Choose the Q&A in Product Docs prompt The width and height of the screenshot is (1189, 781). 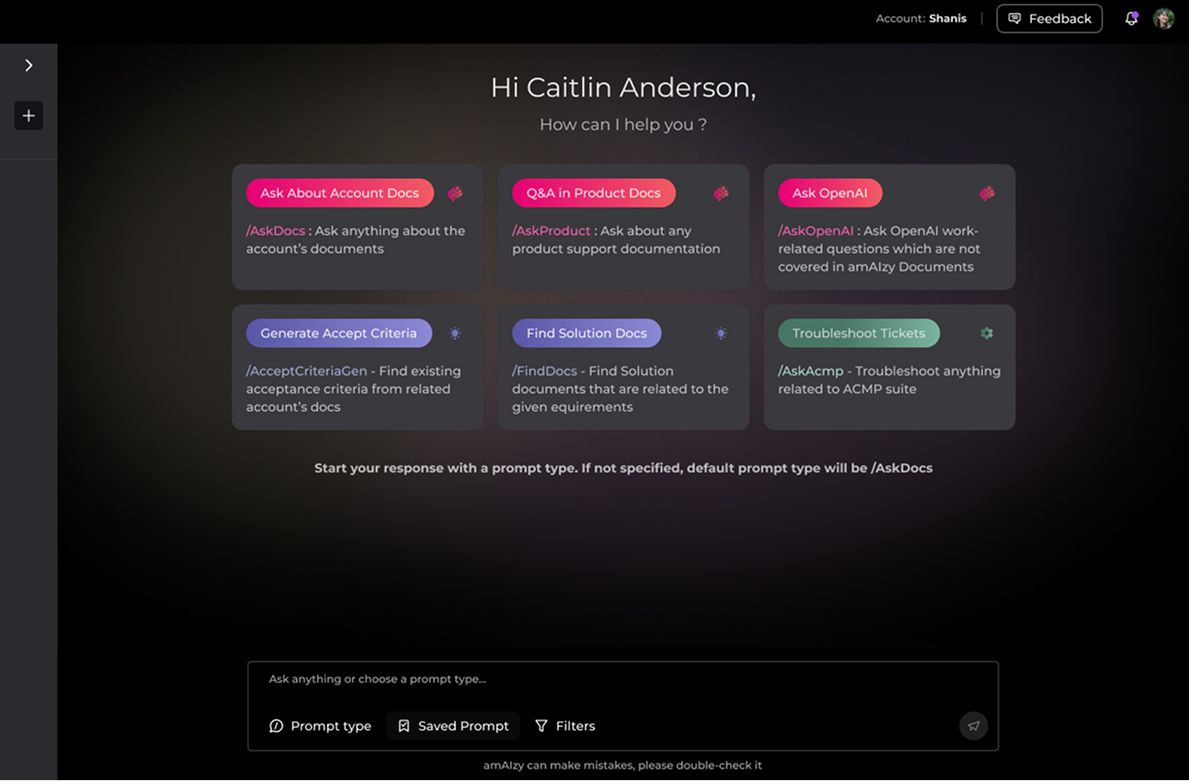point(593,193)
